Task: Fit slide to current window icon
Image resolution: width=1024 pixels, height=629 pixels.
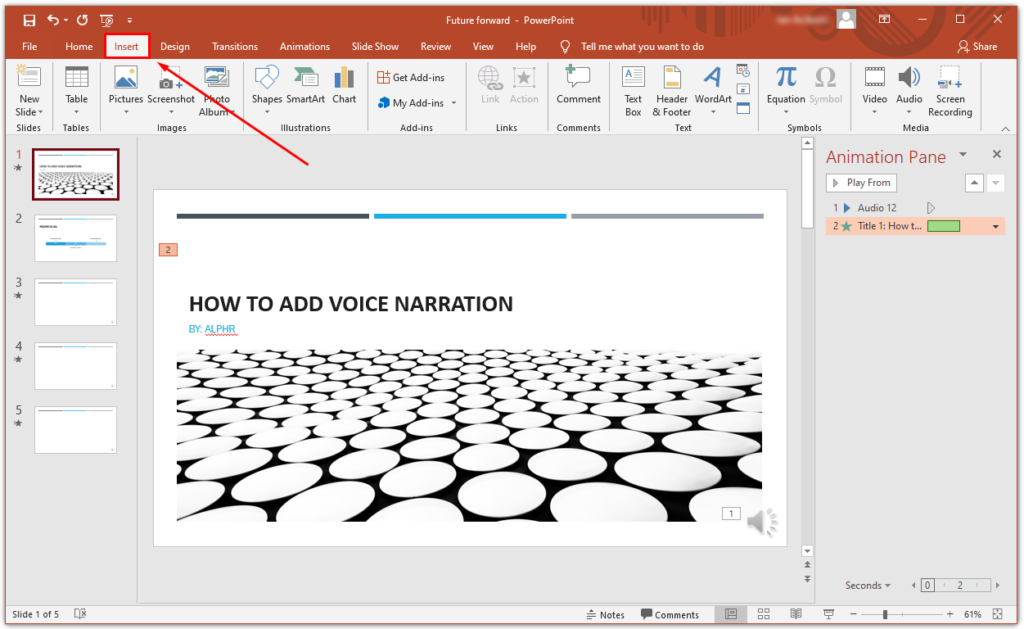Action: click(x=997, y=614)
